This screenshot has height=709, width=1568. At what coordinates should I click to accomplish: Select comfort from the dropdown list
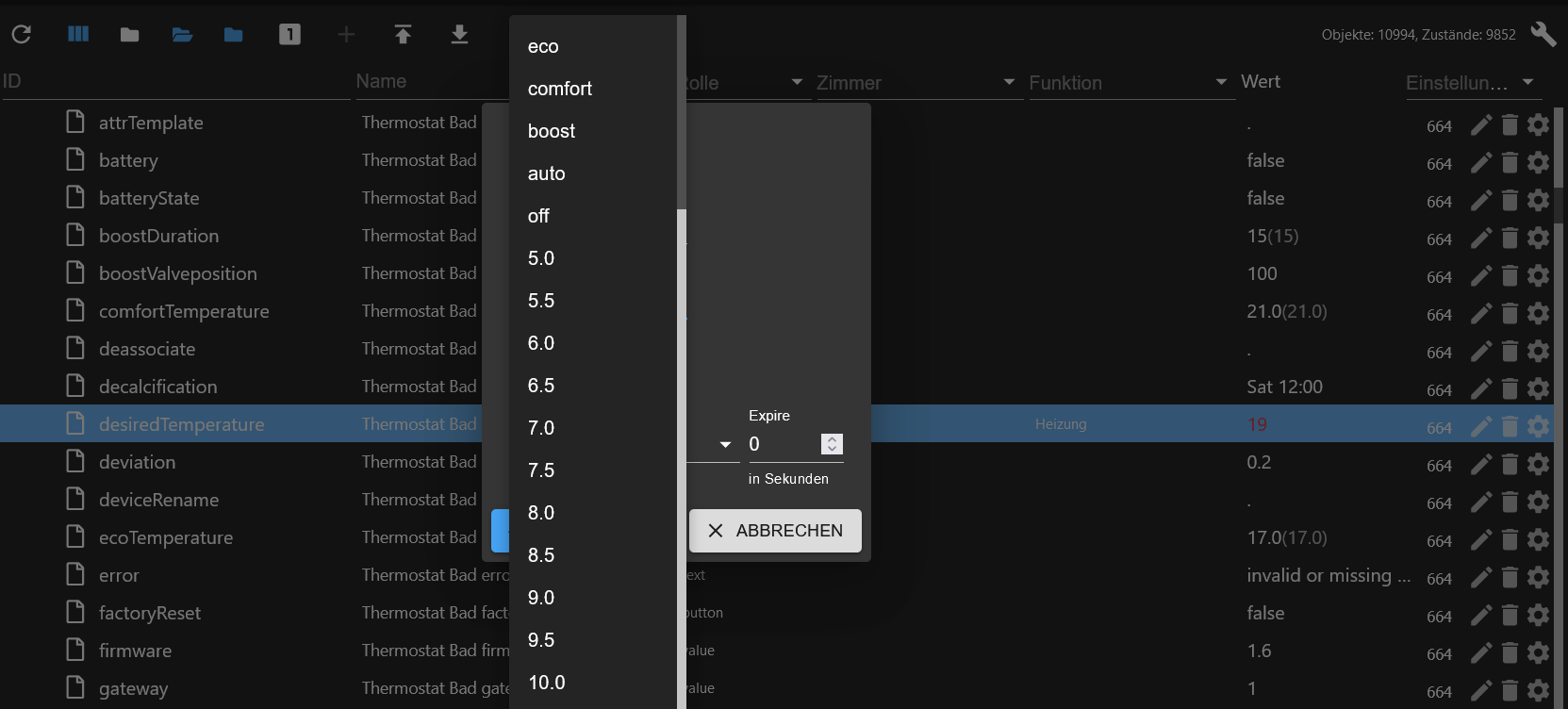pyautogui.click(x=593, y=89)
